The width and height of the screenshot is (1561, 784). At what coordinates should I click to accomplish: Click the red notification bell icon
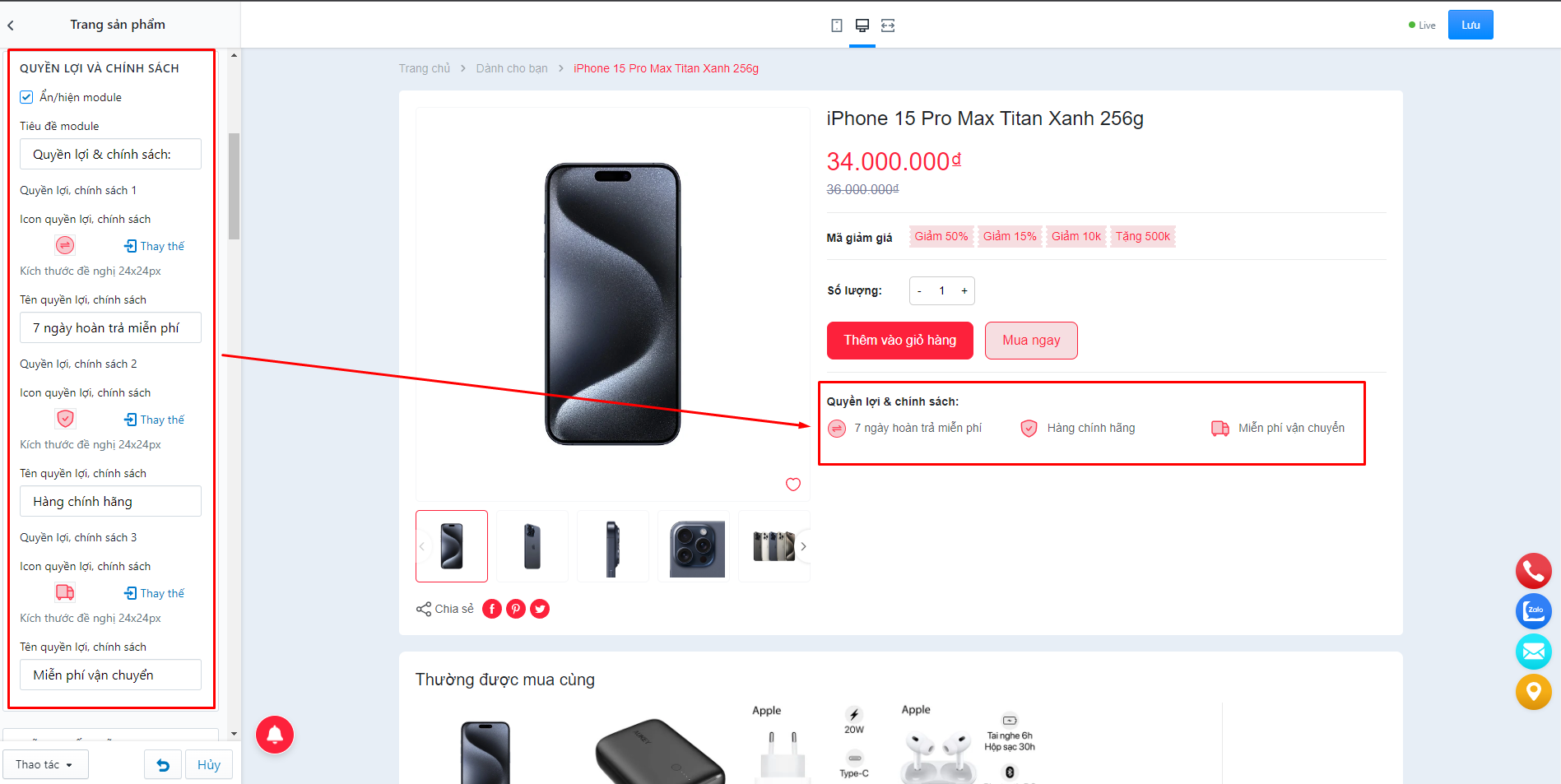[275, 735]
